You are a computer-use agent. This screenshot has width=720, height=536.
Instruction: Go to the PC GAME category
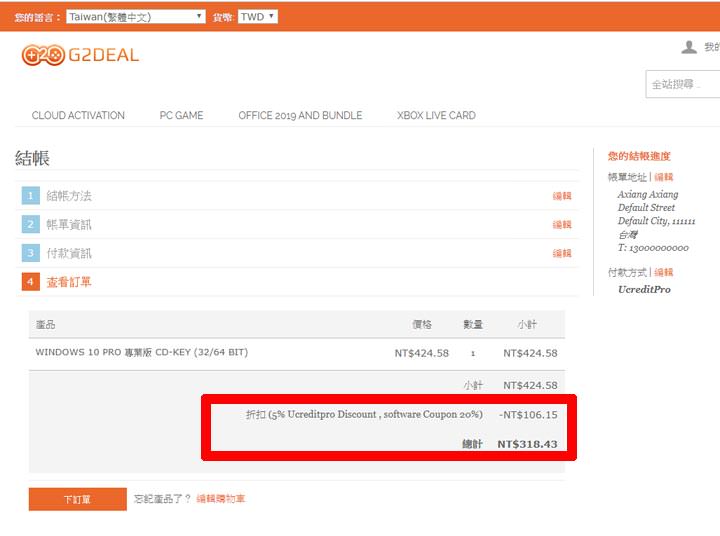pos(181,116)
